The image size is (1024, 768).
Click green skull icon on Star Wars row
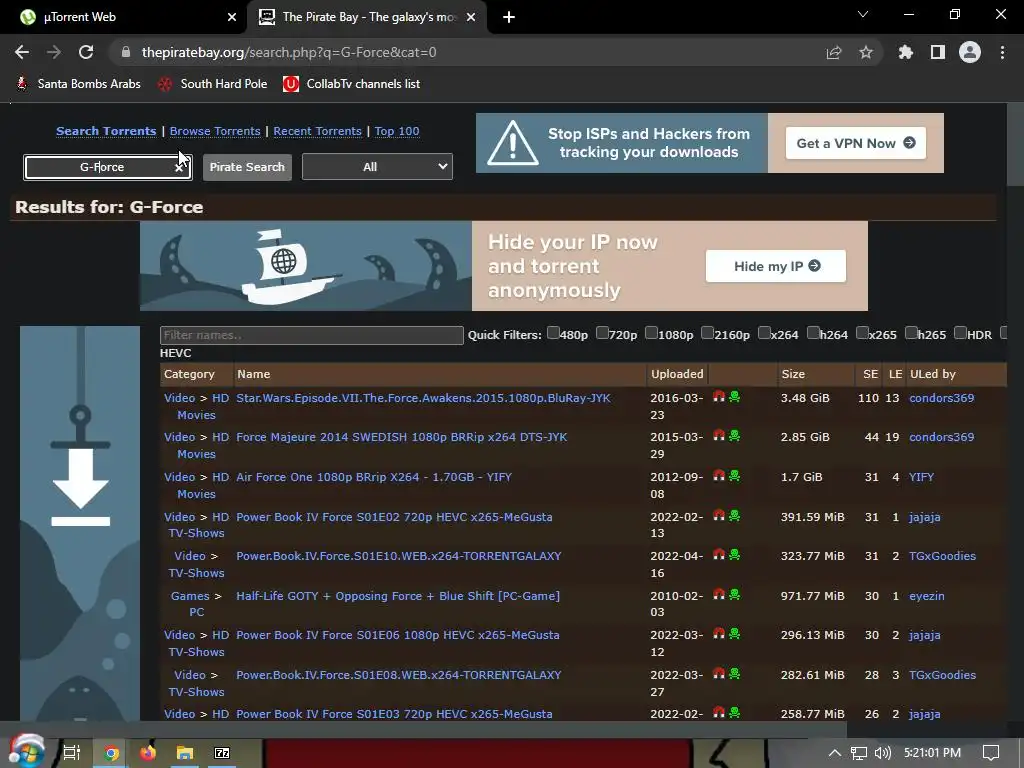[x=735, y=396]
